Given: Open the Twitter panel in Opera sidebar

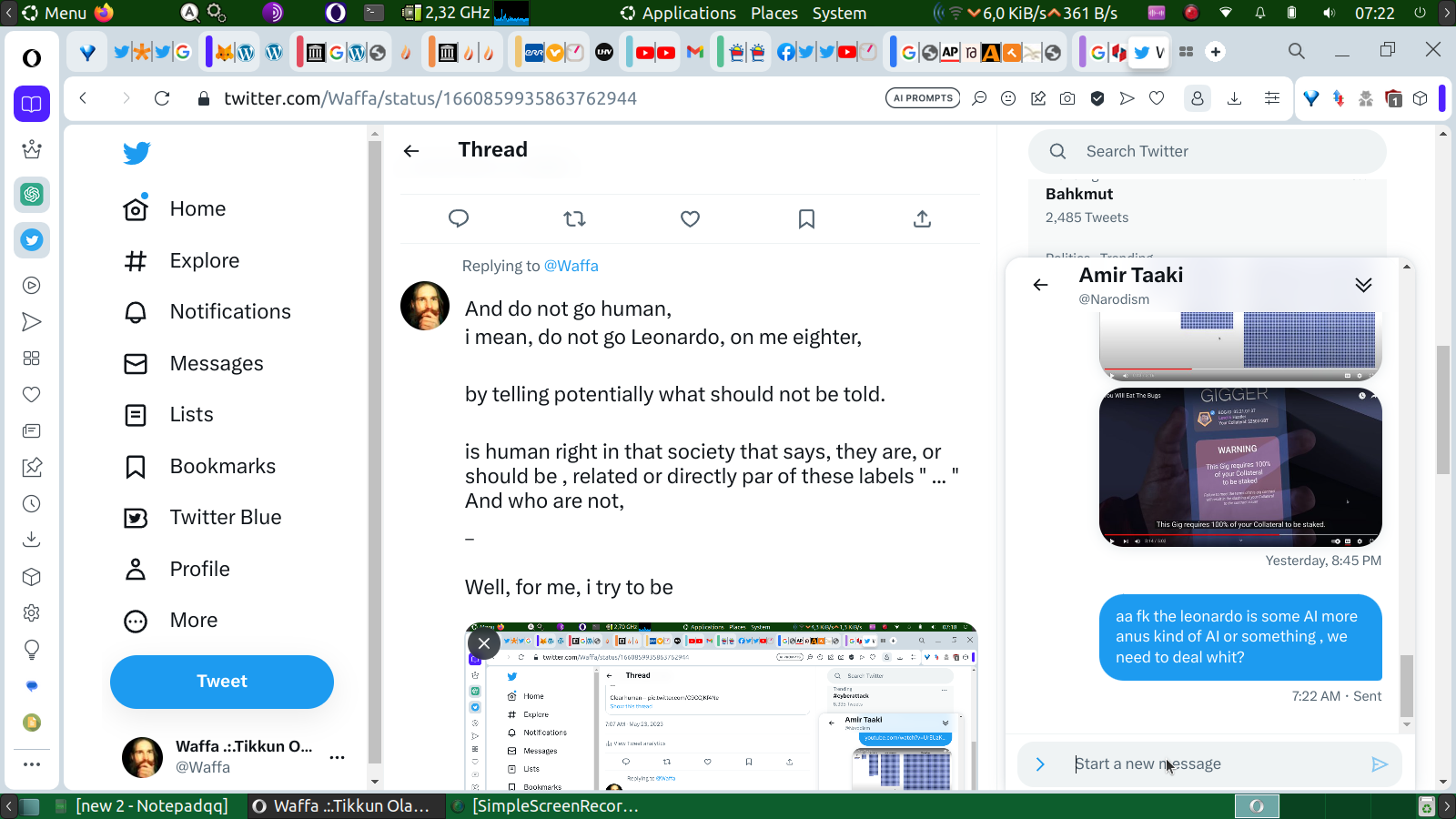Looking at the screenshot, I should [x=32, y=240].
